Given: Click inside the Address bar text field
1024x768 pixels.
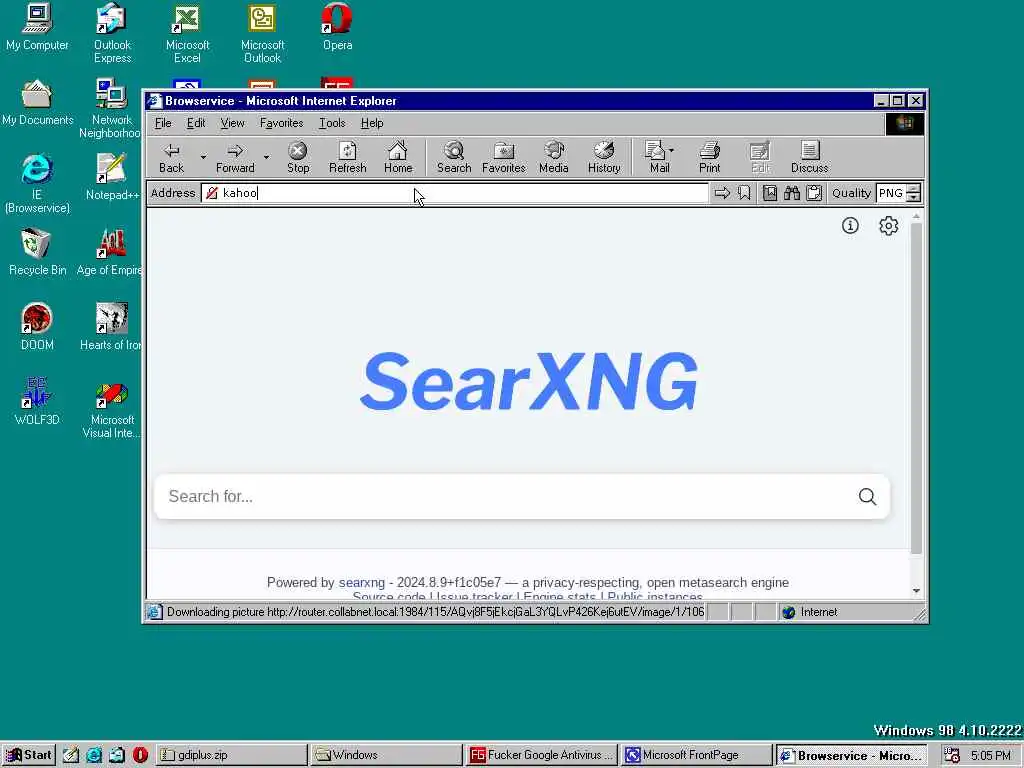Looking at the screenshot, I should pos(455,193).
